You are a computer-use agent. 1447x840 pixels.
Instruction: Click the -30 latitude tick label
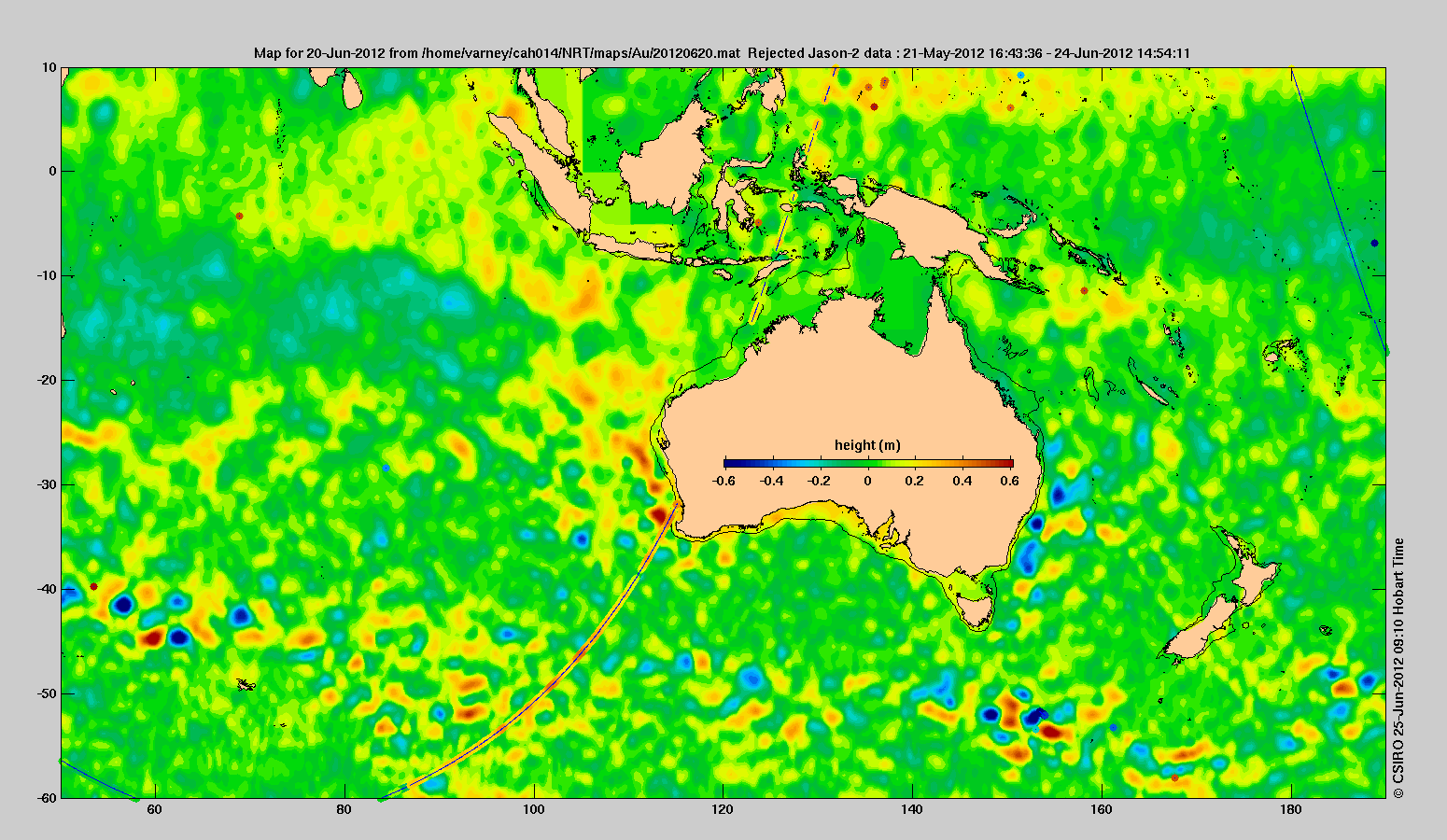(45, 484)
